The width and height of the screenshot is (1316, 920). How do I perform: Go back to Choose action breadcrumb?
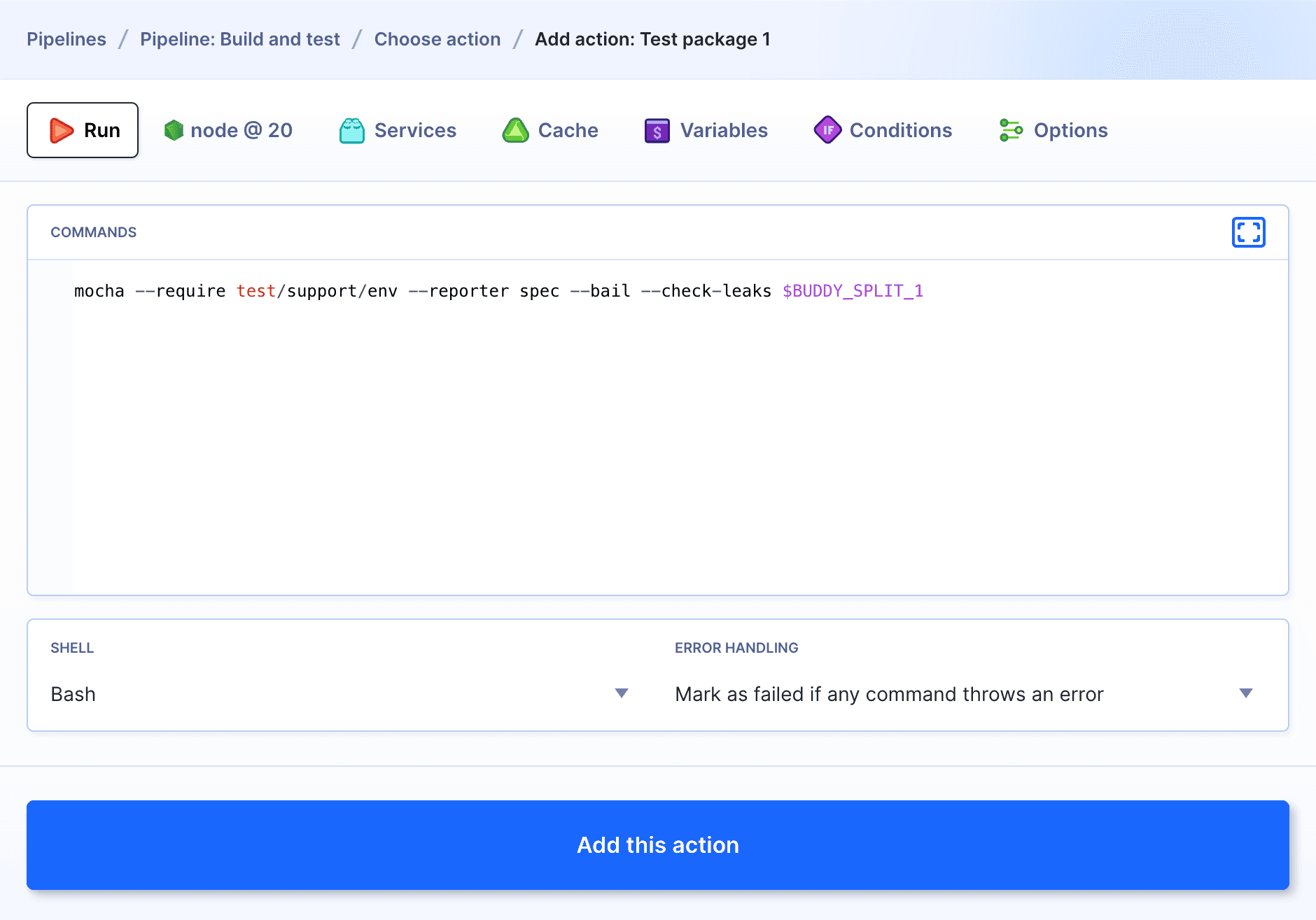pos(437,39)
